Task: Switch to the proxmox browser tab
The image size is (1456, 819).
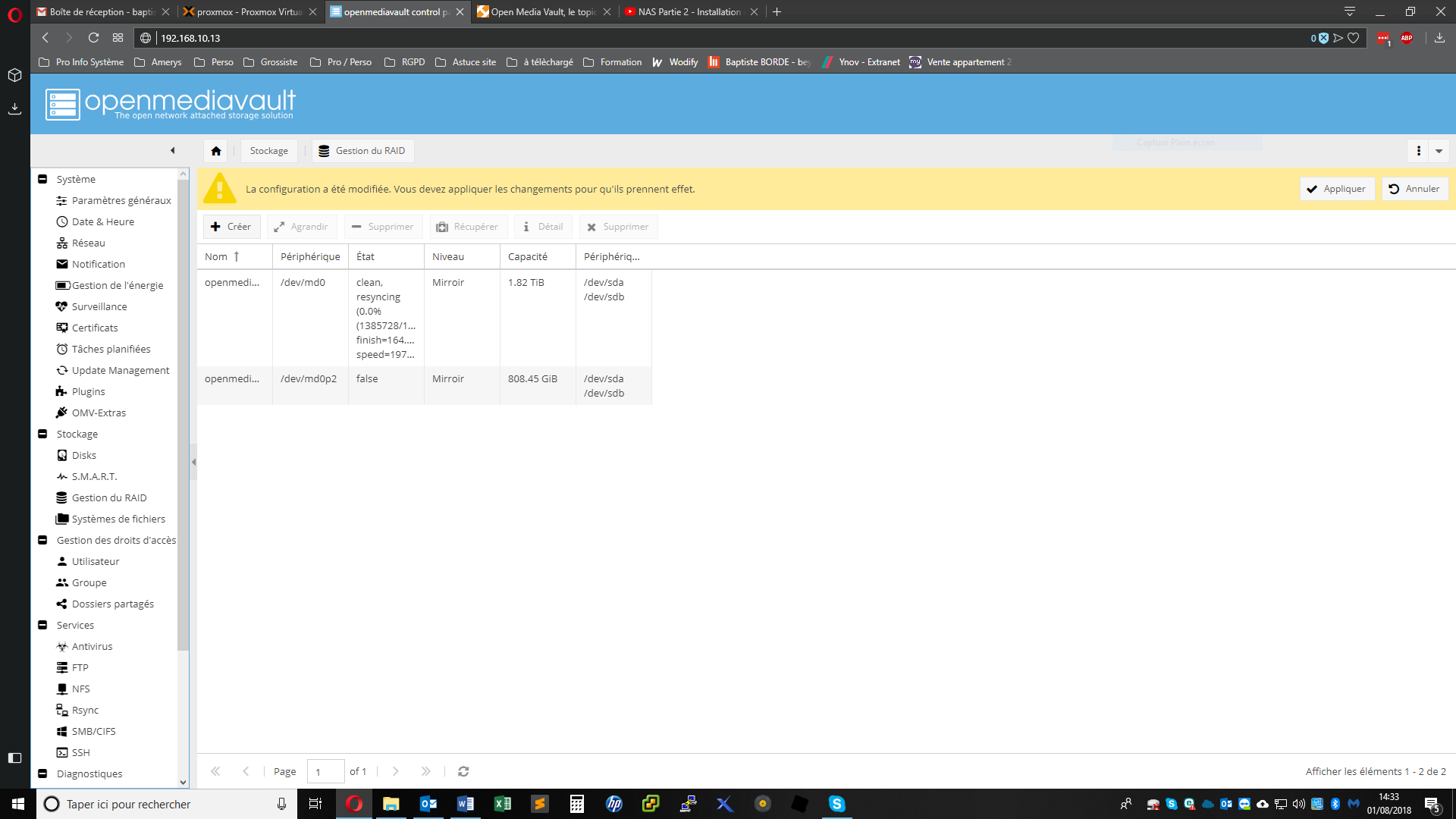Action: pos(249,11)
